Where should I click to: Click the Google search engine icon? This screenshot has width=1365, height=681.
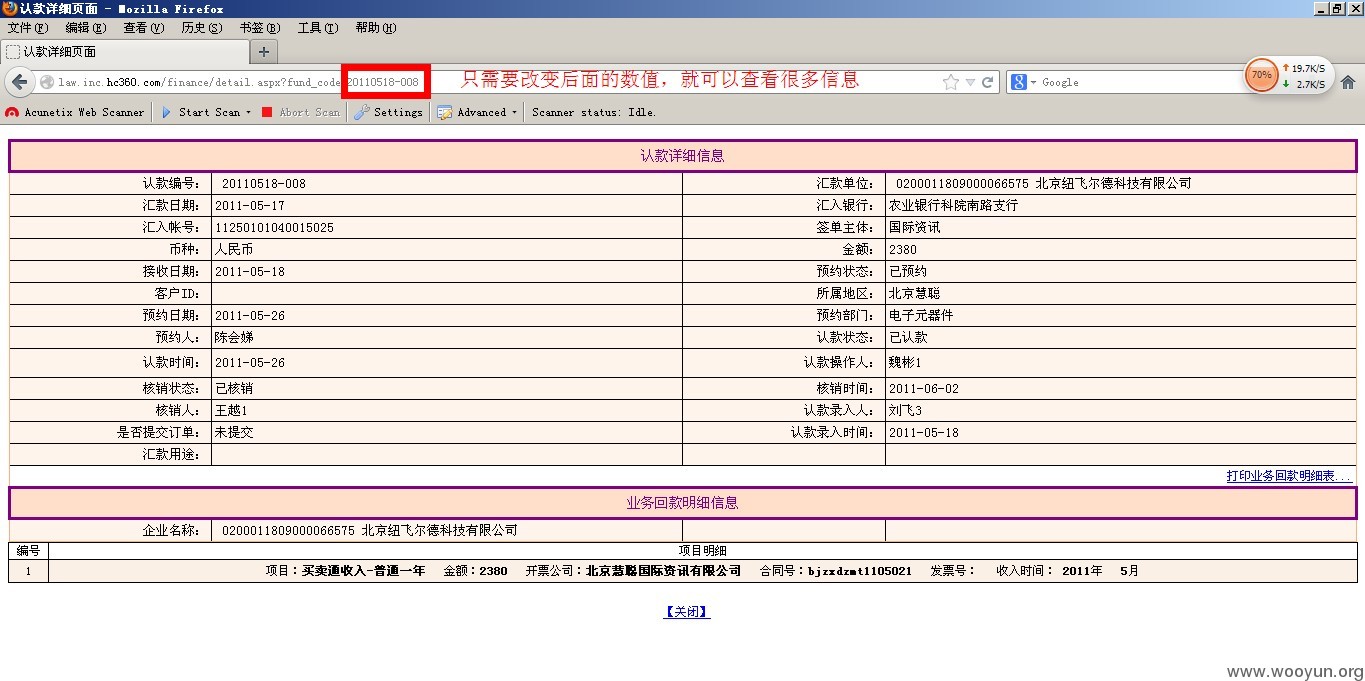[x=1018, y=82]
